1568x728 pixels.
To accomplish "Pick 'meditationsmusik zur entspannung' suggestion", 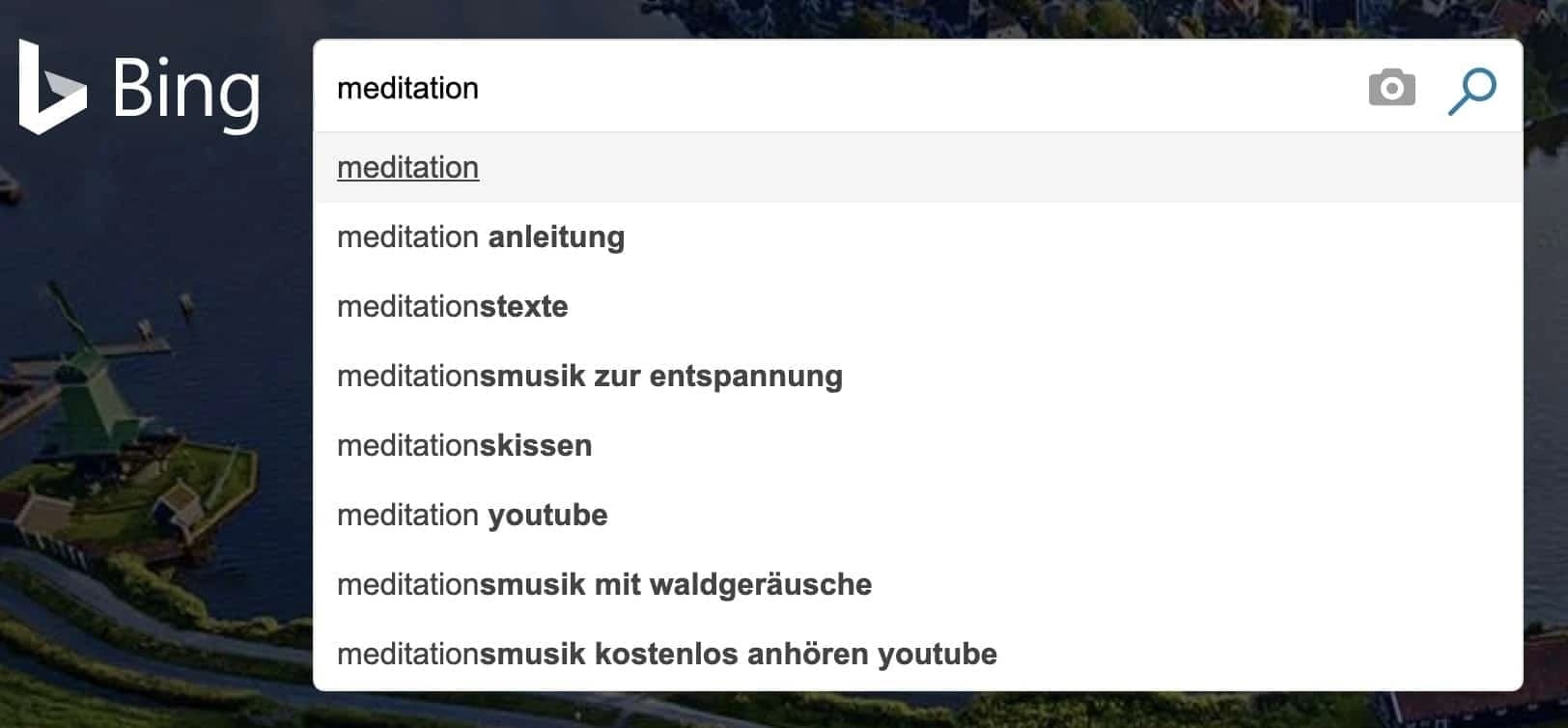I will click(x=589, y=376).
